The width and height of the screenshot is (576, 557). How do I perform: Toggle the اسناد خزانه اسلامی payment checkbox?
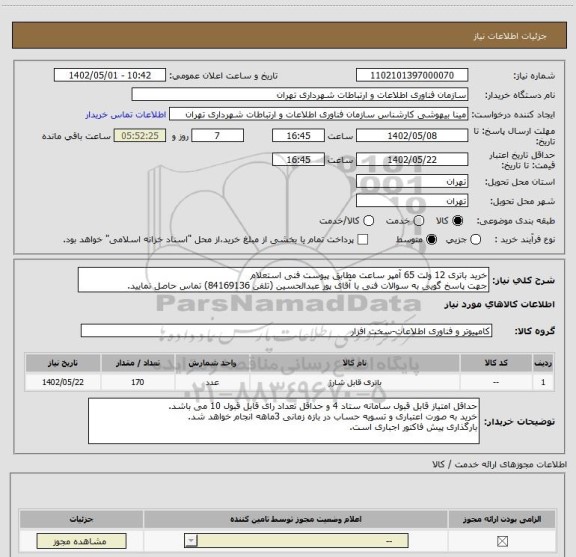coord(363,240)
